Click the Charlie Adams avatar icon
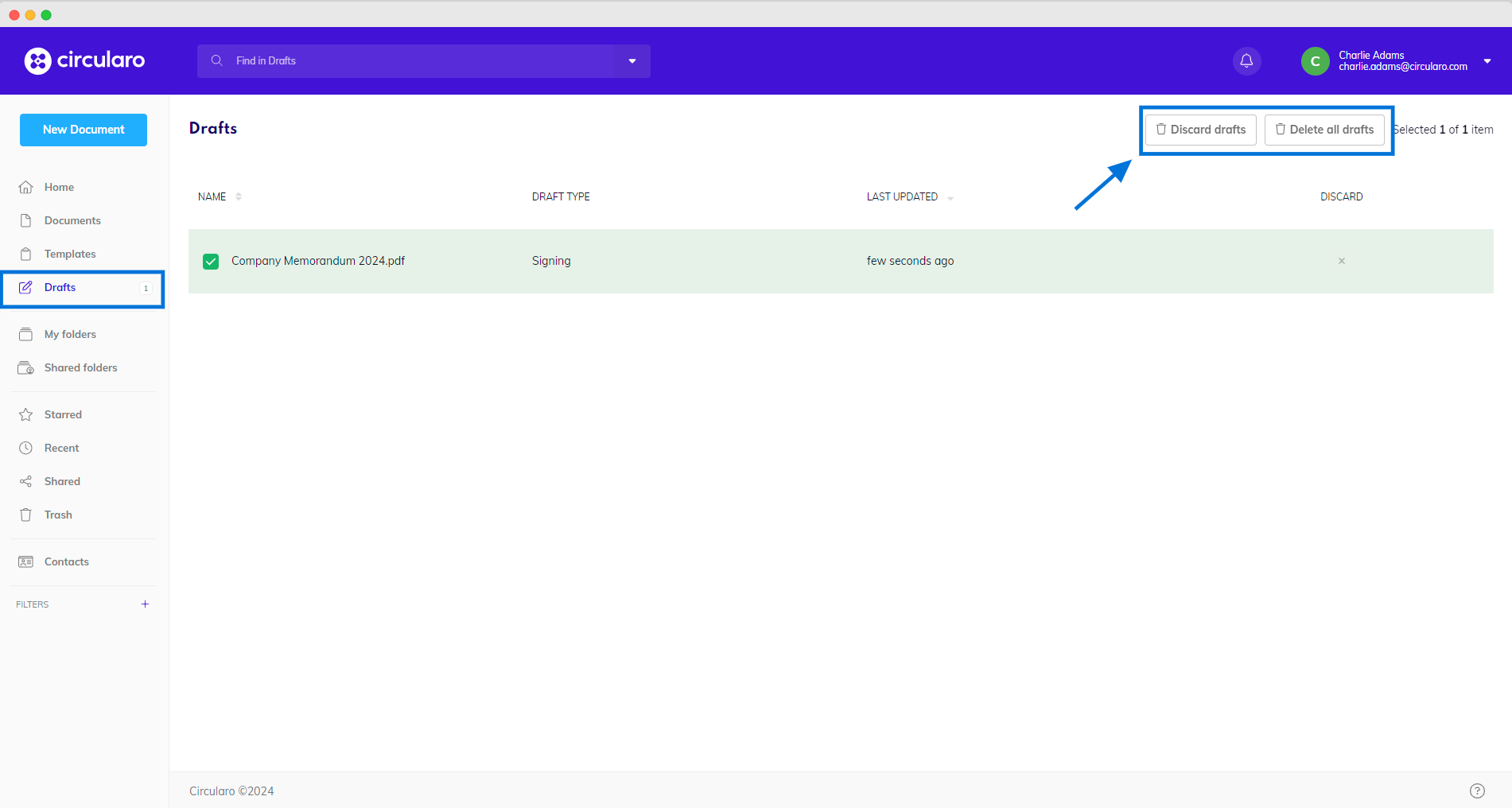The height and width of the screenshot is (808, 1512). point(1315,61)
